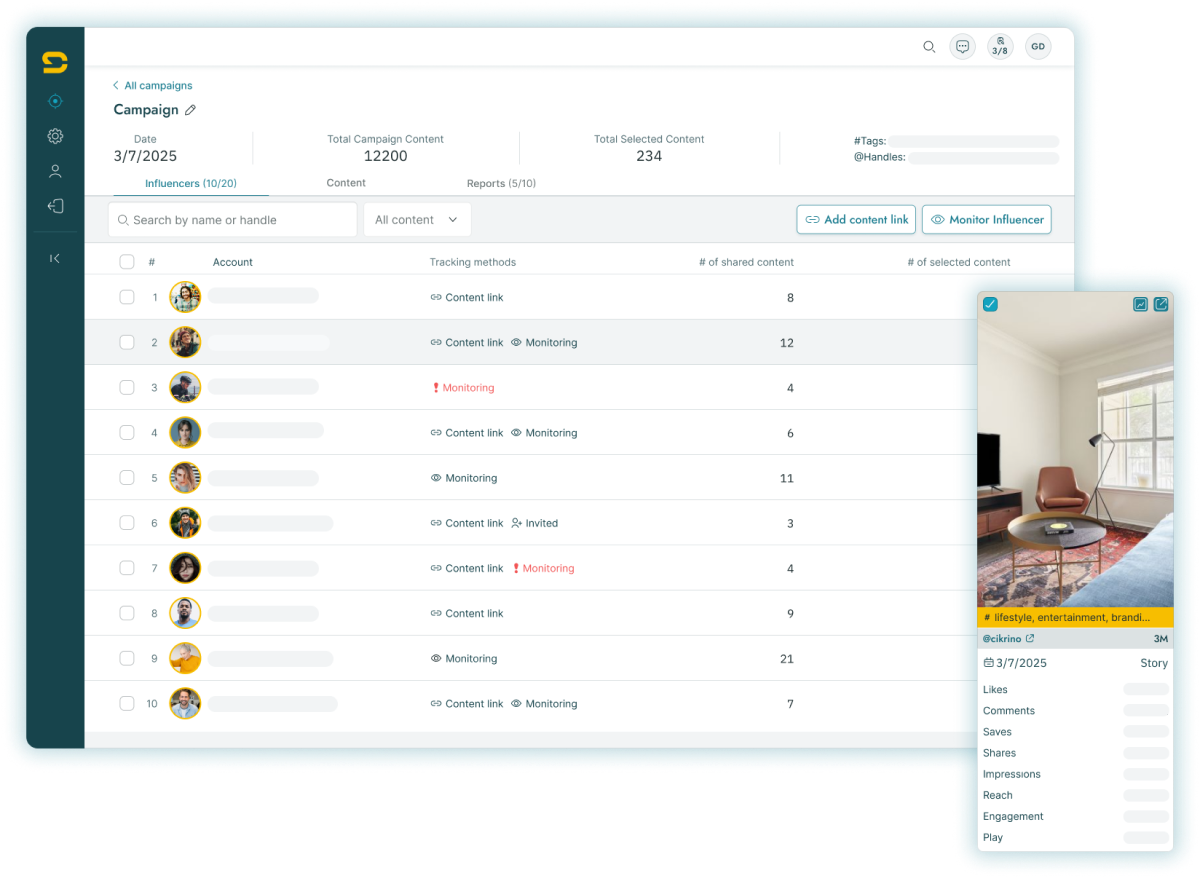1200x877 pixels.
Task: Click yellow lifestyle, entertainment tags bar
Action: tap(1075, 618)
